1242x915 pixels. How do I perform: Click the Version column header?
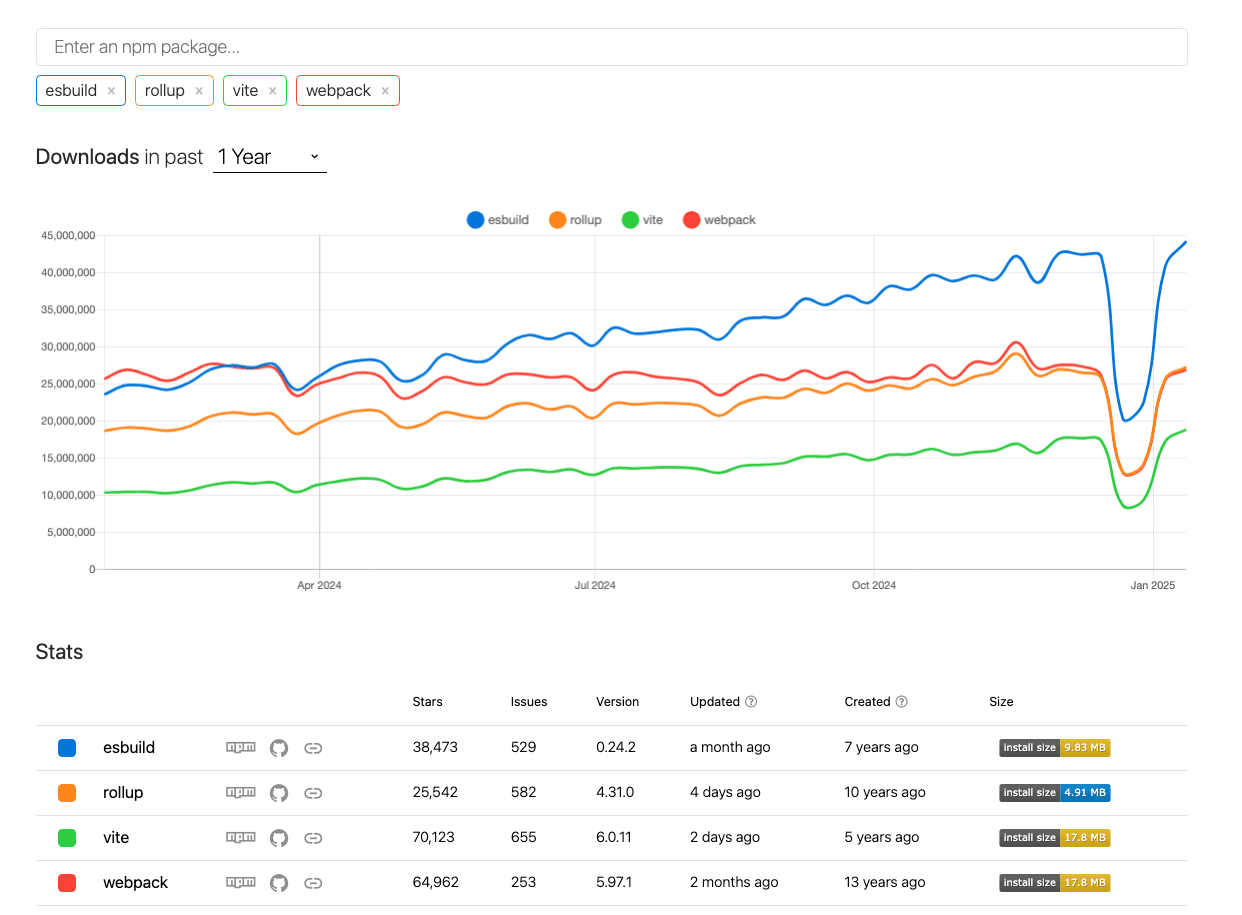click(x=617, y=702)
